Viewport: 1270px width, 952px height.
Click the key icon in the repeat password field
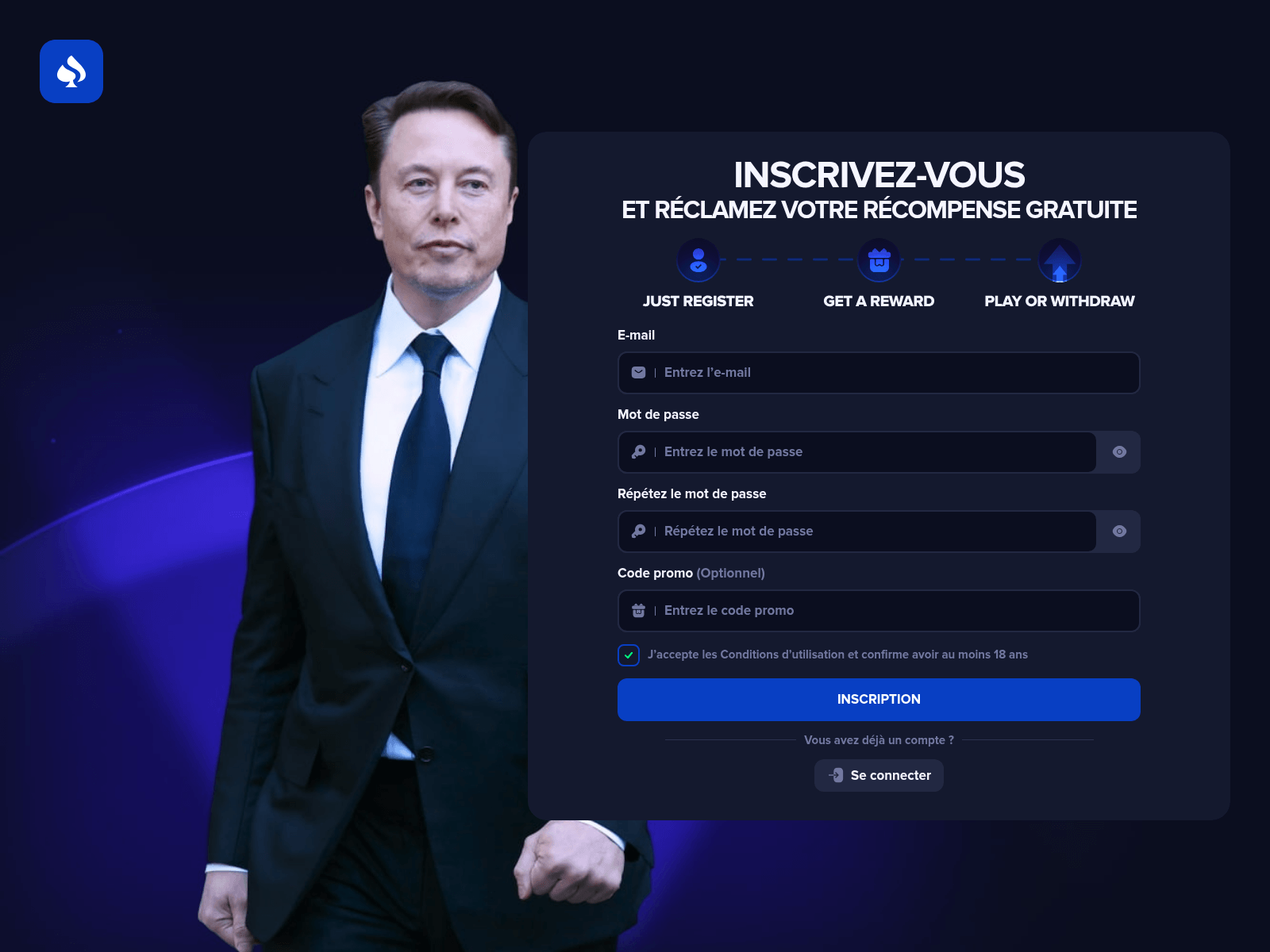[x=638, y=531]
